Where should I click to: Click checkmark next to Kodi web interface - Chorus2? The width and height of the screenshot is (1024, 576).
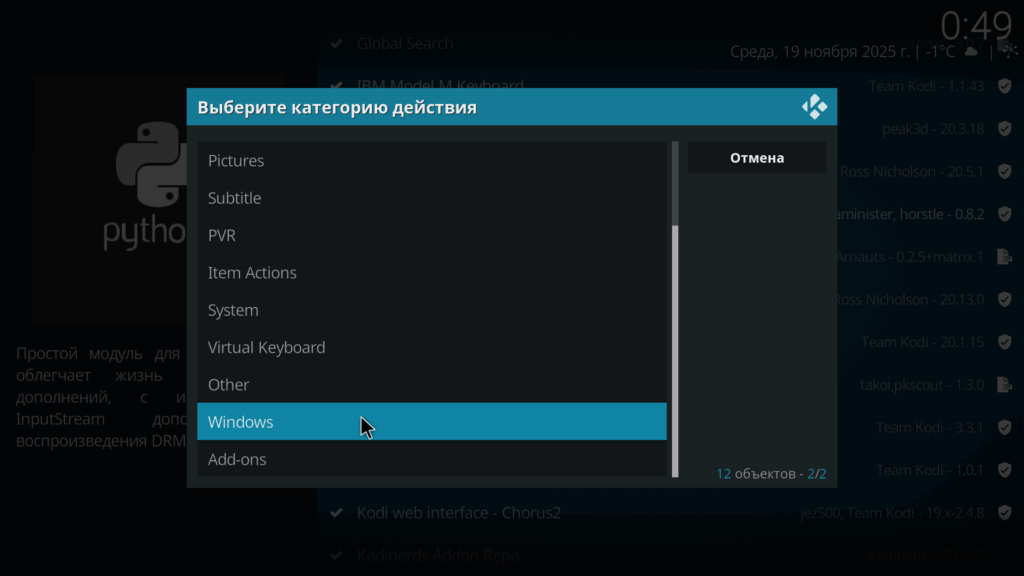tap(337, 513)
